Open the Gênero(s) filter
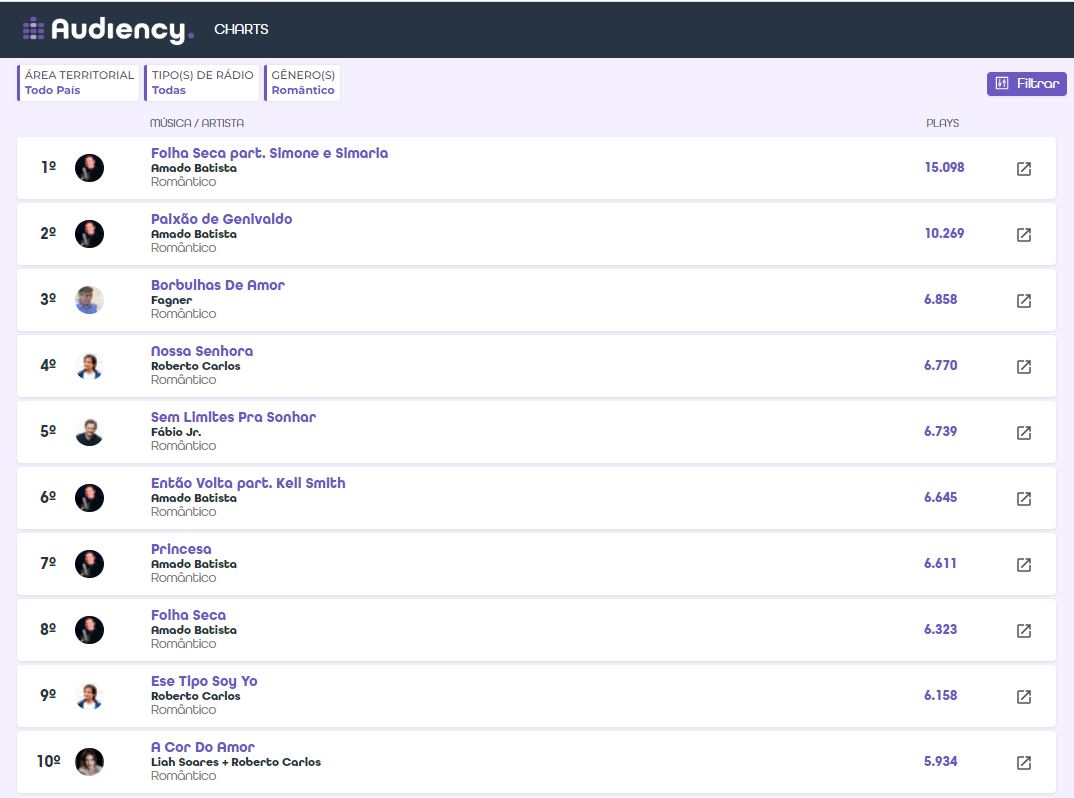 coord(303,82)
